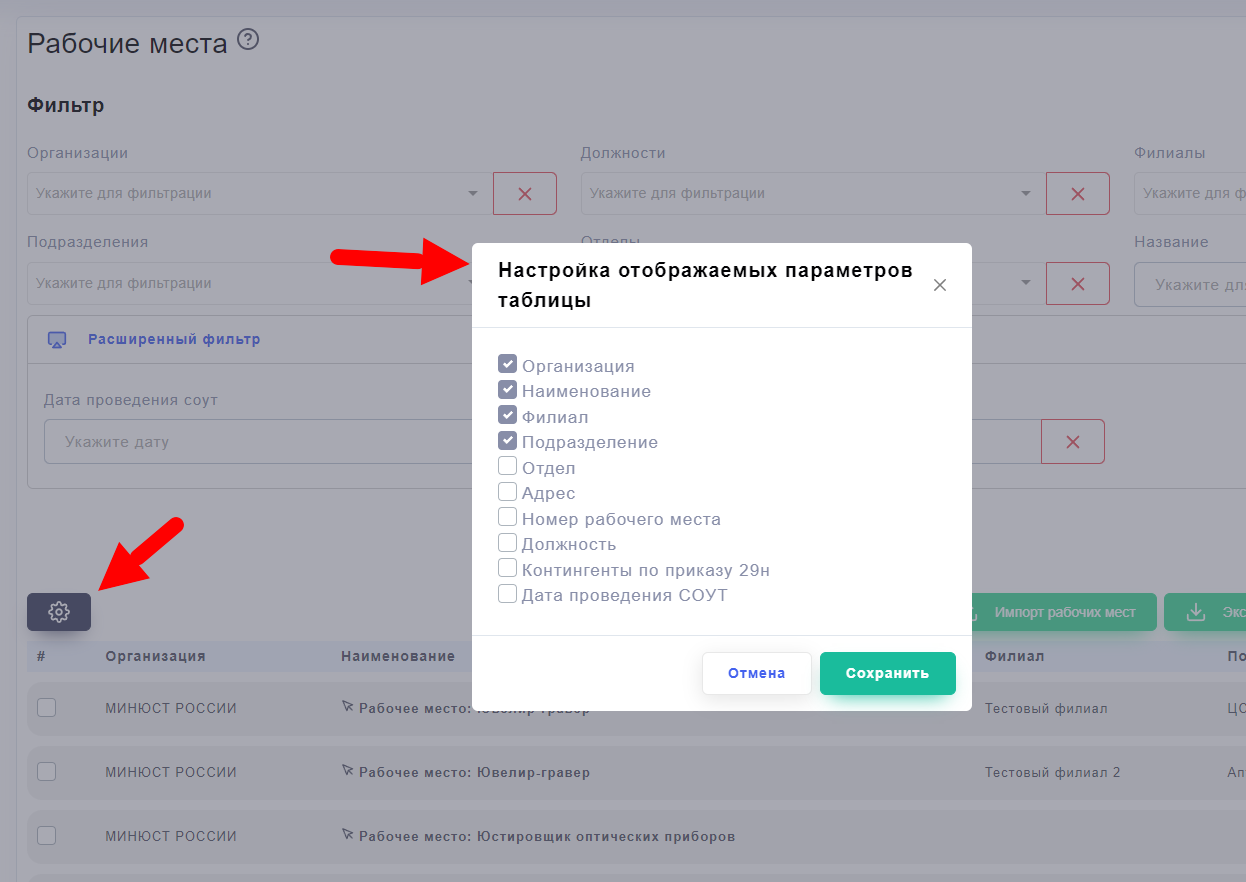Click the Дата проведения соут date field
1246x882 pixels.
pos(250,442)
